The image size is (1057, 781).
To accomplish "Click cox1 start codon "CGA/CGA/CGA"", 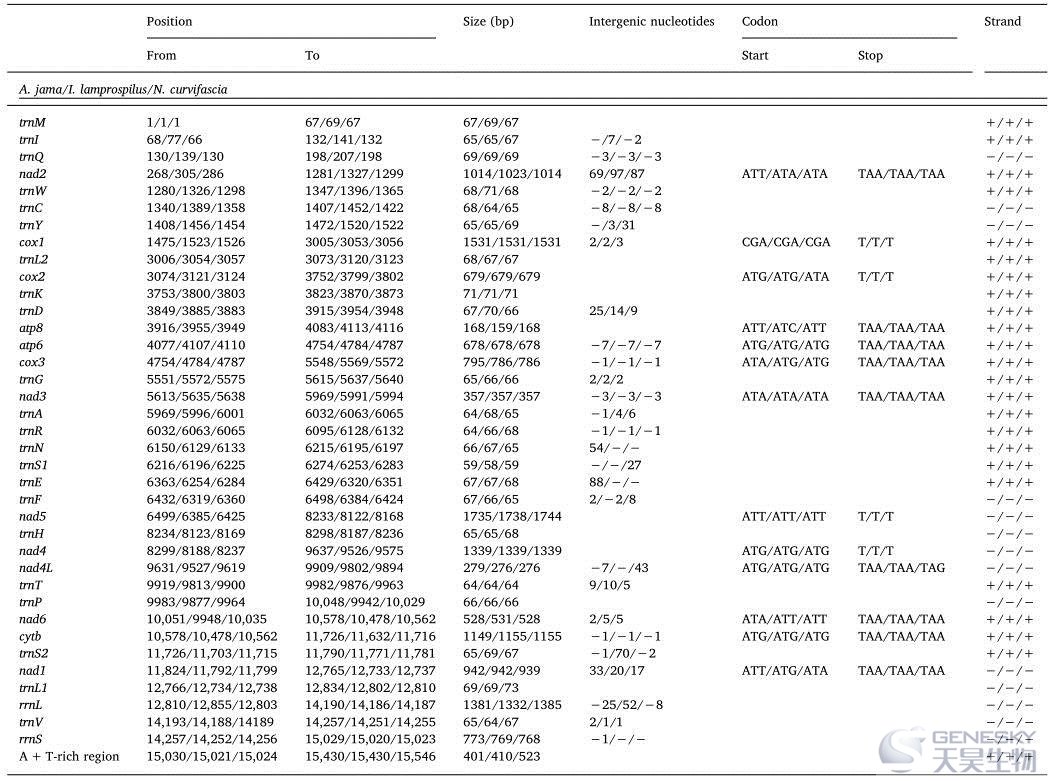I will (x=786, y=243).
